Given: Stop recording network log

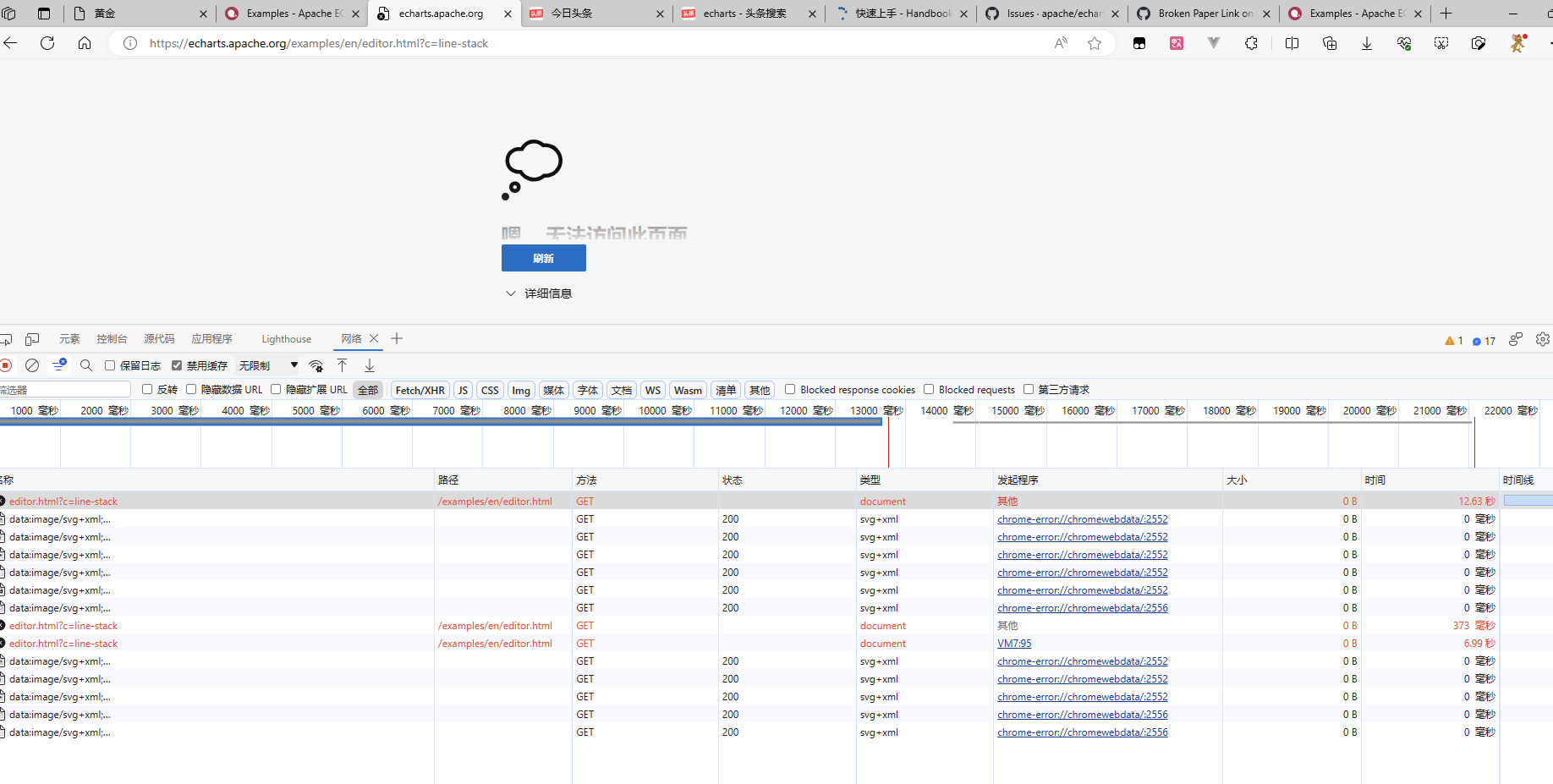Looking at the screenshot, I should point(7,365).
